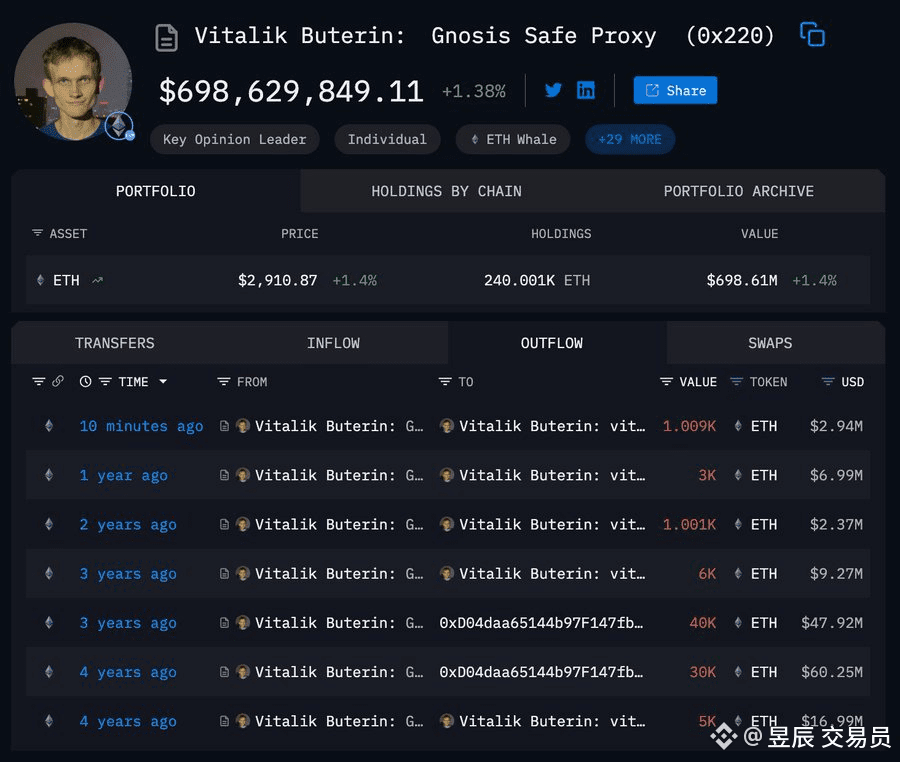Open the ETH asset row
The height and width of the screenshot is (762, 900).
tap(448, 280)
